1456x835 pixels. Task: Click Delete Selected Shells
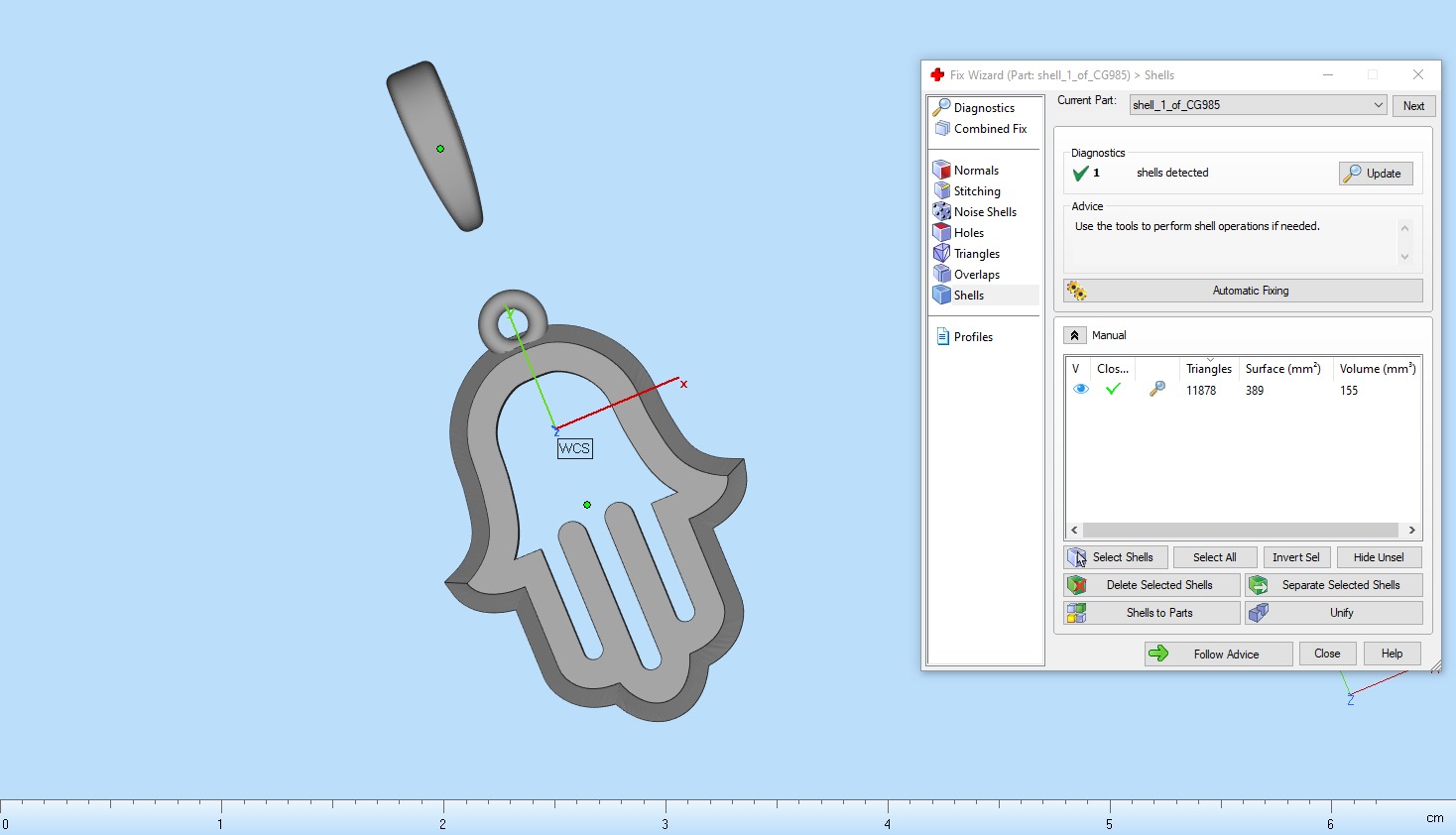point(1153,585)
